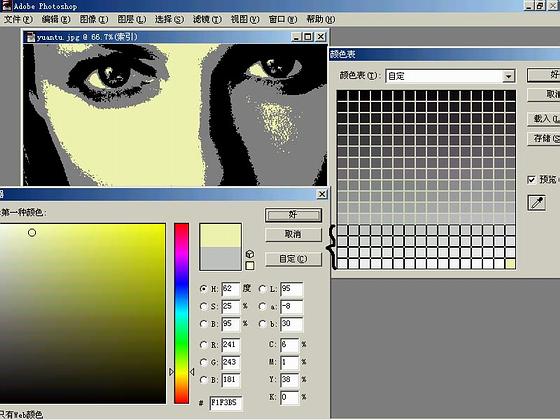The width and height of the screenshot is (560, 420).
Task: Open the 滤镜(T) menu
Action: (x=207, y=19)
